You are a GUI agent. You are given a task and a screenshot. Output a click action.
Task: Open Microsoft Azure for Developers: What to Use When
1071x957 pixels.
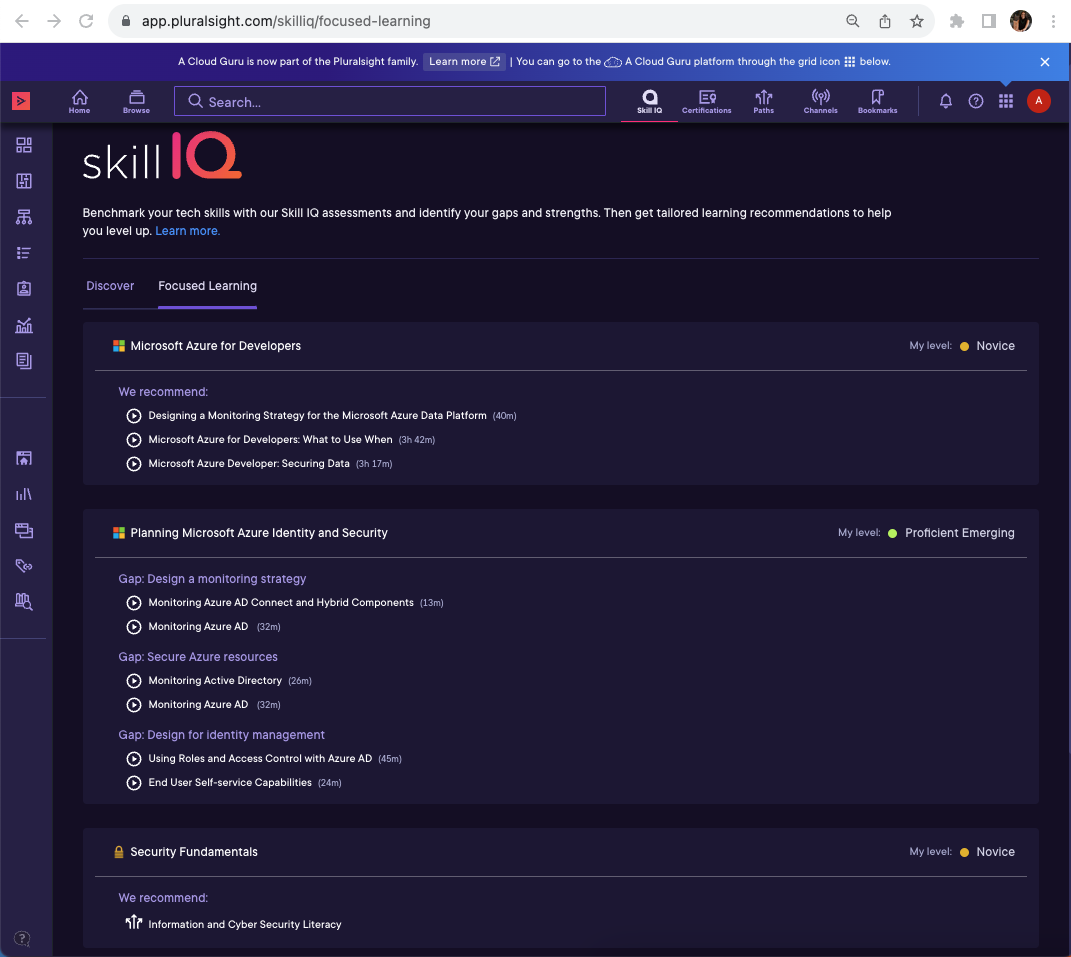point(270,439)
